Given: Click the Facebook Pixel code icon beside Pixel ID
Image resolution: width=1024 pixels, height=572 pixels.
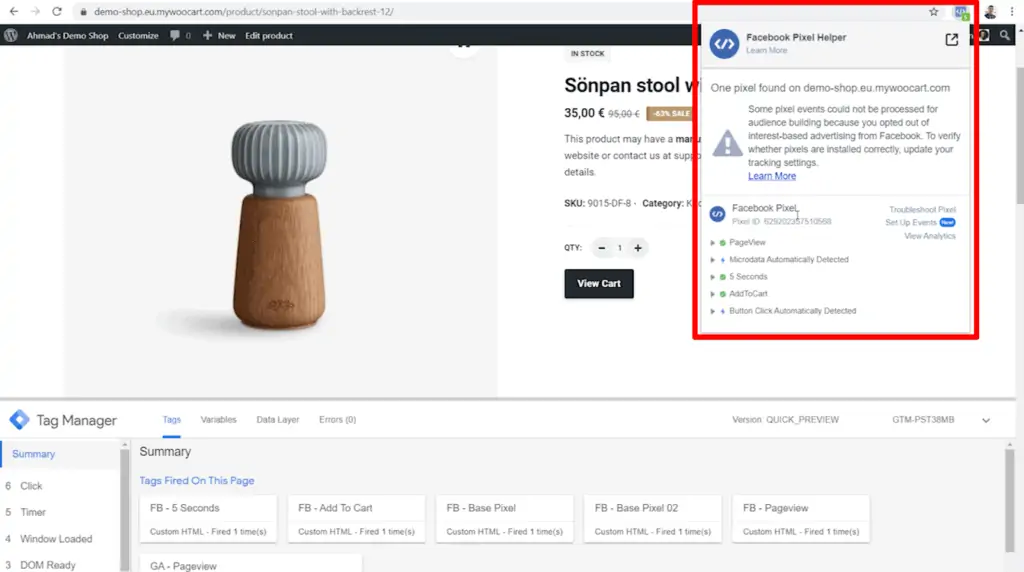Looking at the screenshot, I should (717, 214).
